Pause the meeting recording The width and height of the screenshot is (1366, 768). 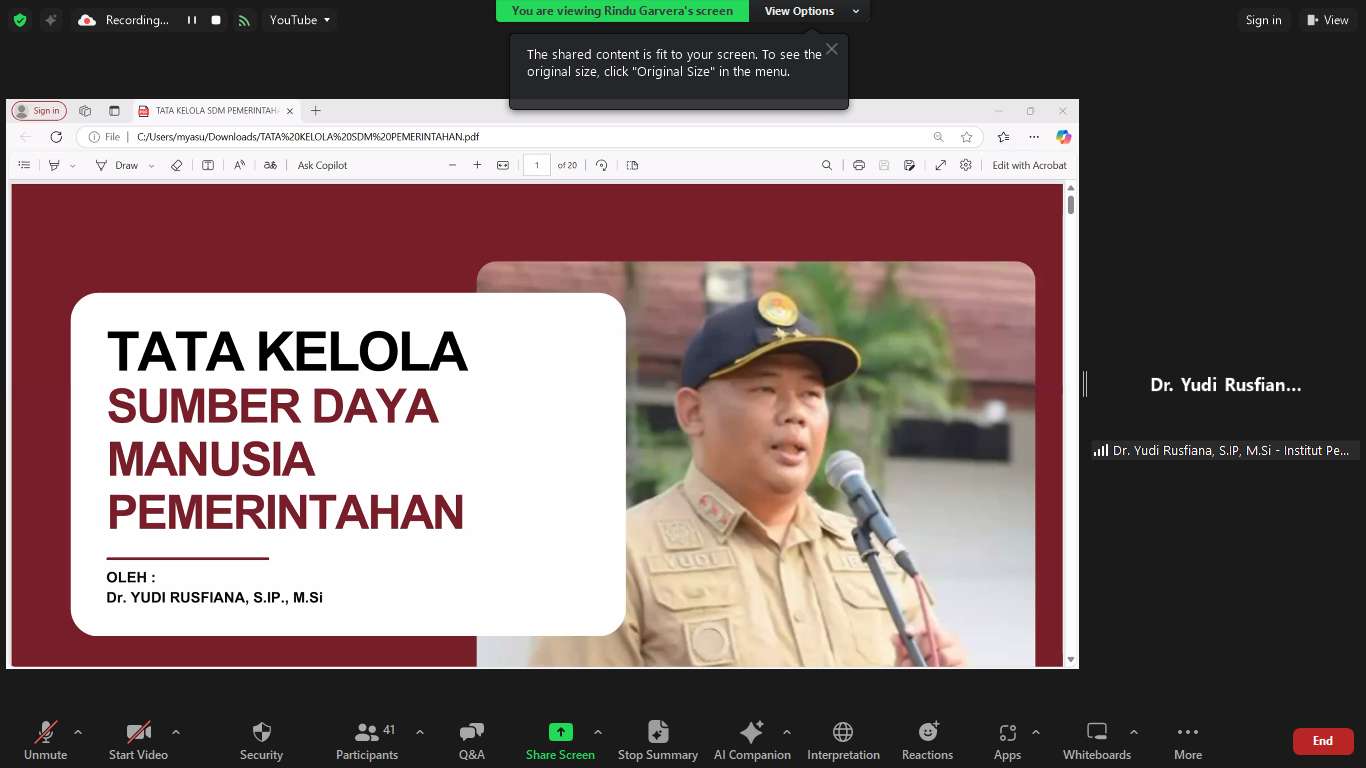(x=192, y=20)
